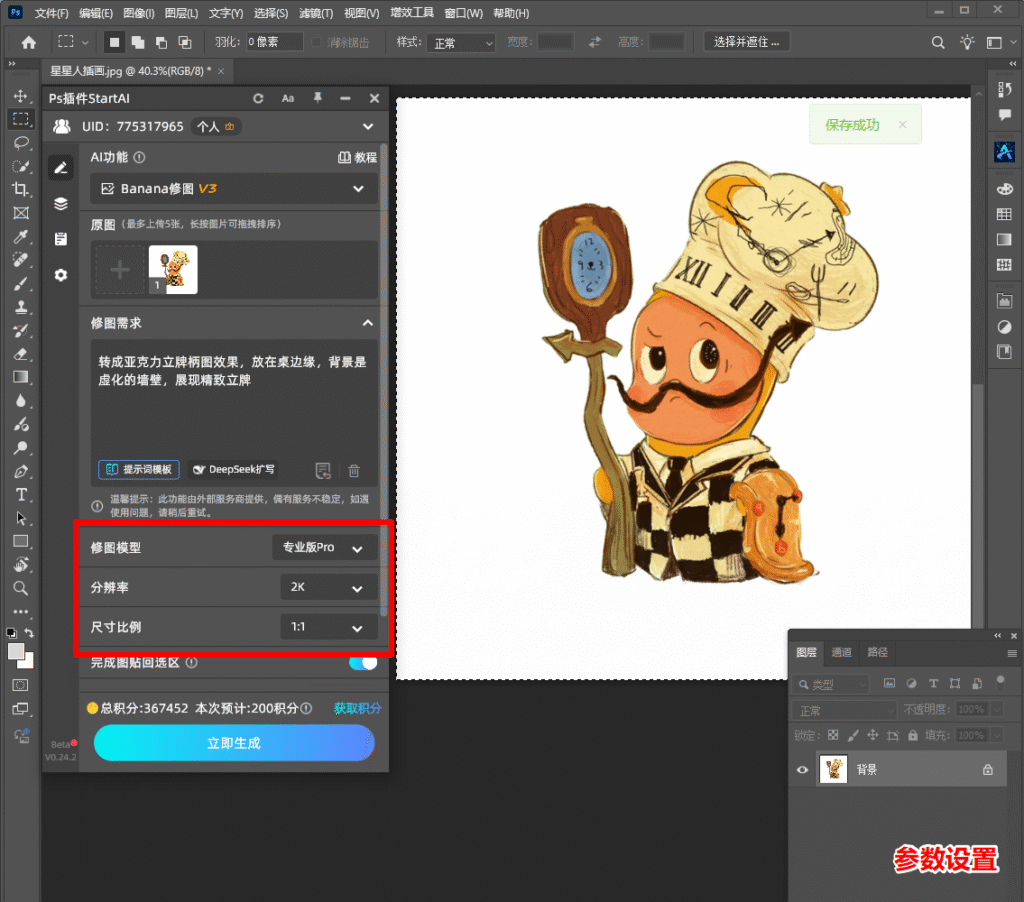Viewport: 1024px width, 902px height.
Task: Open the layer filter 类型 dropdown
Action: pos(832,684)
